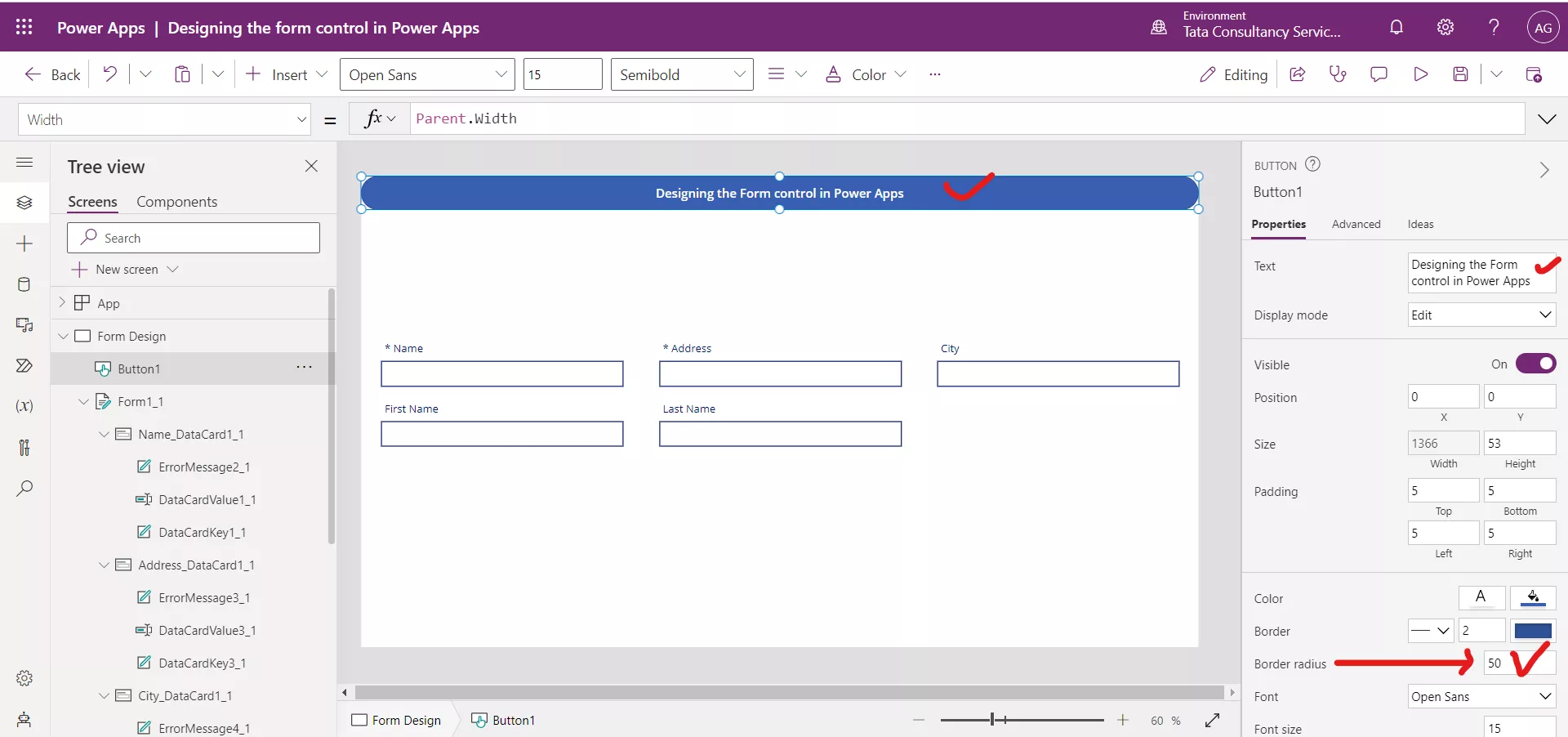Screen dimensions: 1568x737
Task: Open the Variables panel in the left rail
Action: (24, 406)
